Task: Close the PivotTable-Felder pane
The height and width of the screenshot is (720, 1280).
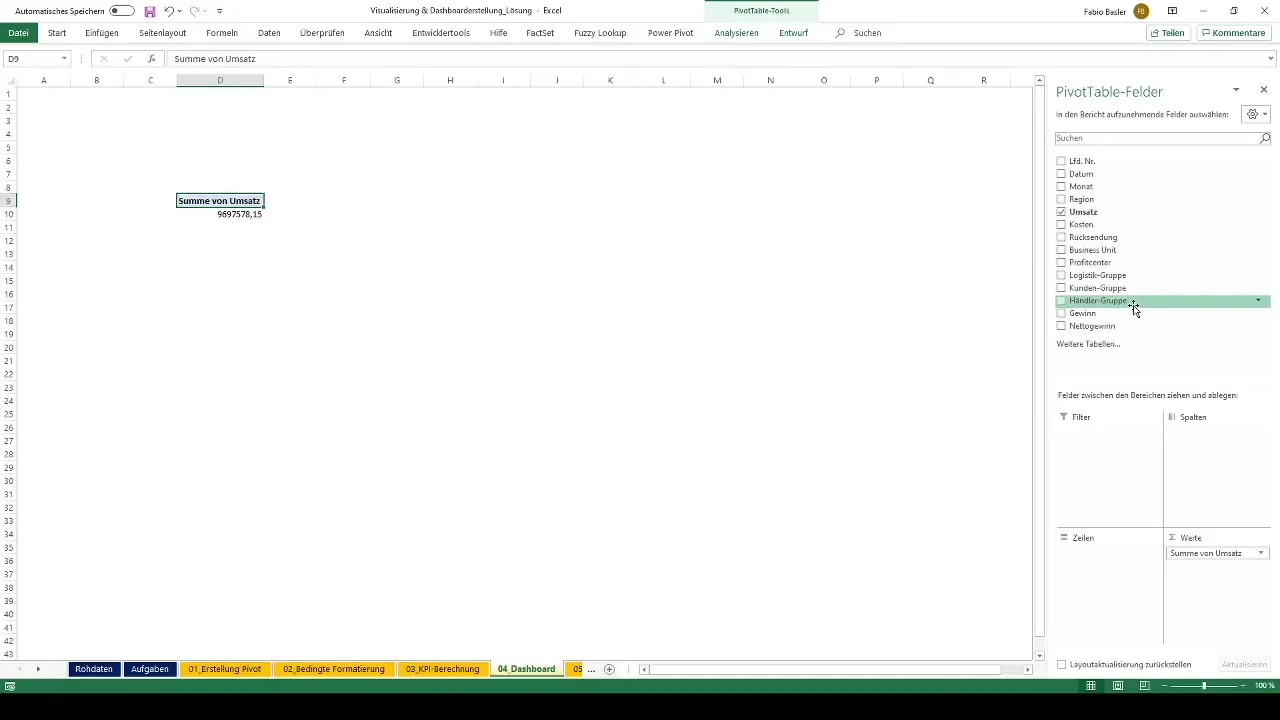Action: click(1264, 90)
